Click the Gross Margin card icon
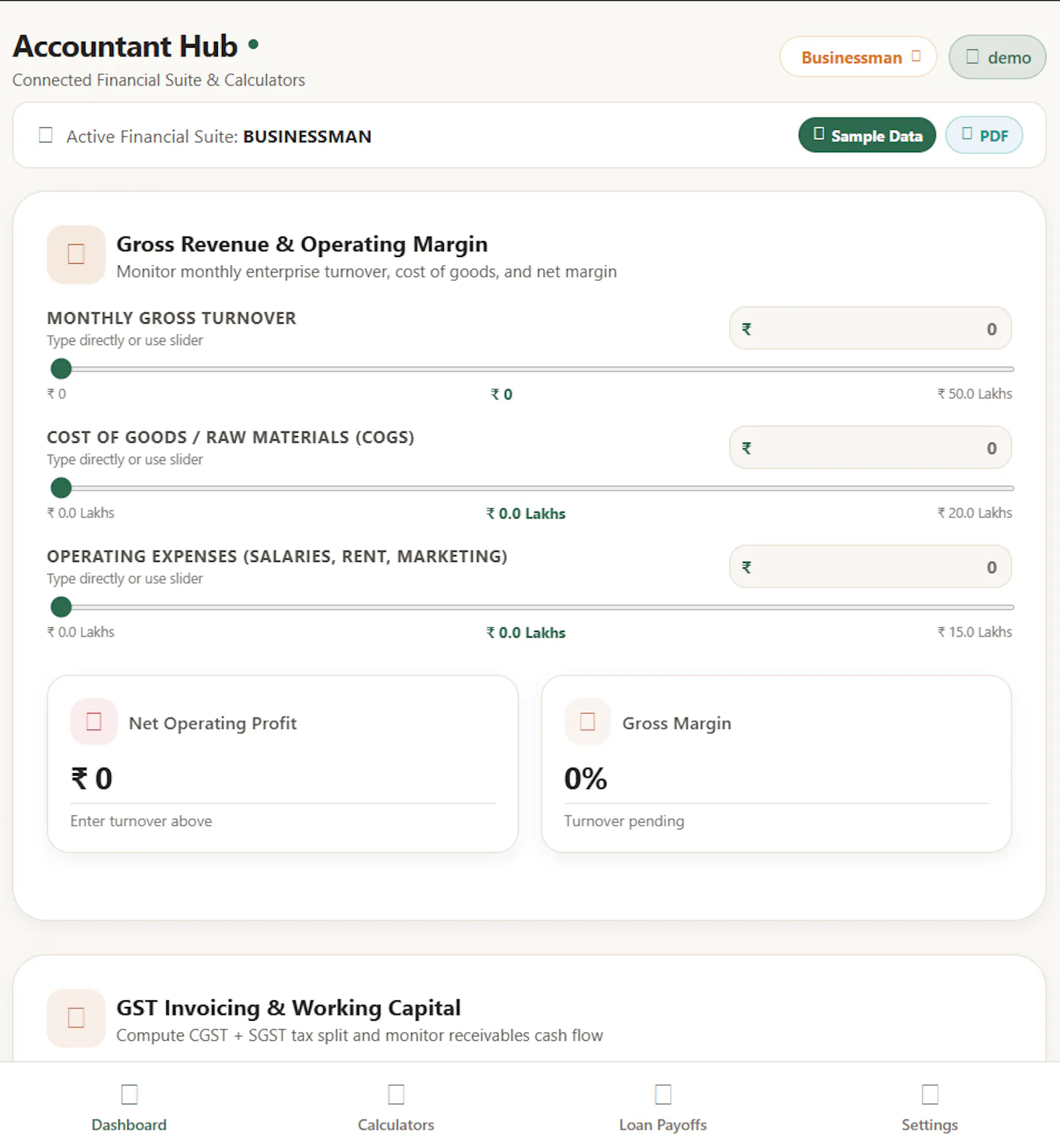 pyautogui.click(x=588, y=721)
